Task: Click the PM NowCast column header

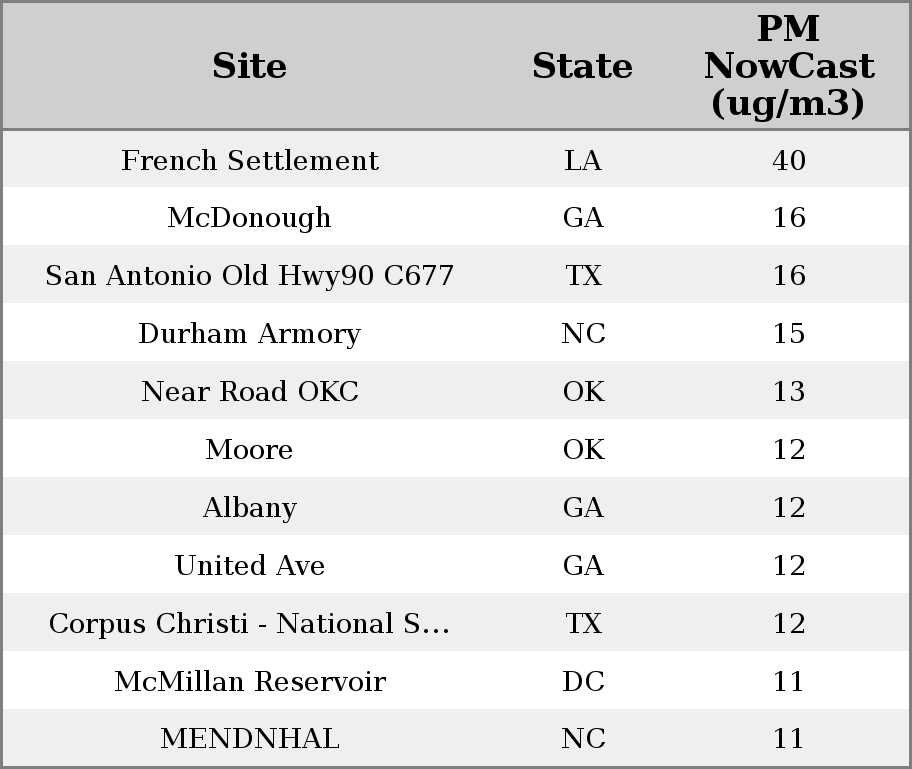Action: tap(788, 66)
